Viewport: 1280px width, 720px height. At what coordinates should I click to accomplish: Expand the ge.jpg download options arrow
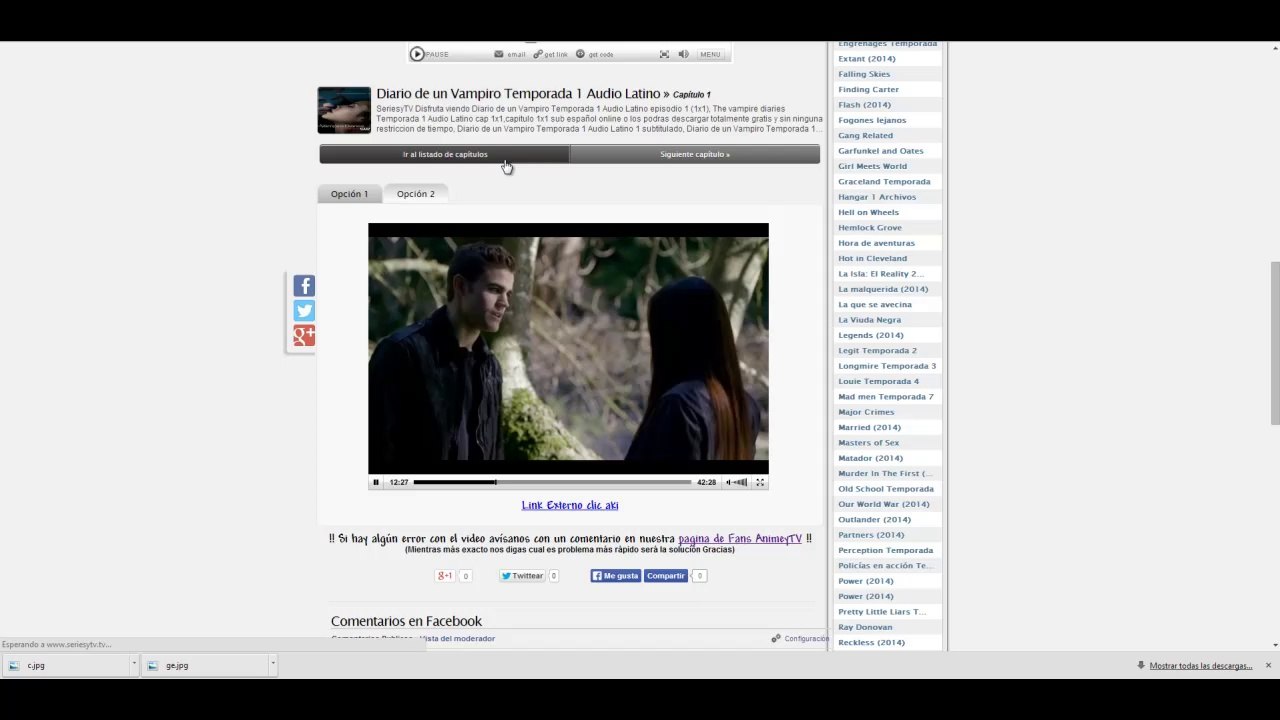272,665
